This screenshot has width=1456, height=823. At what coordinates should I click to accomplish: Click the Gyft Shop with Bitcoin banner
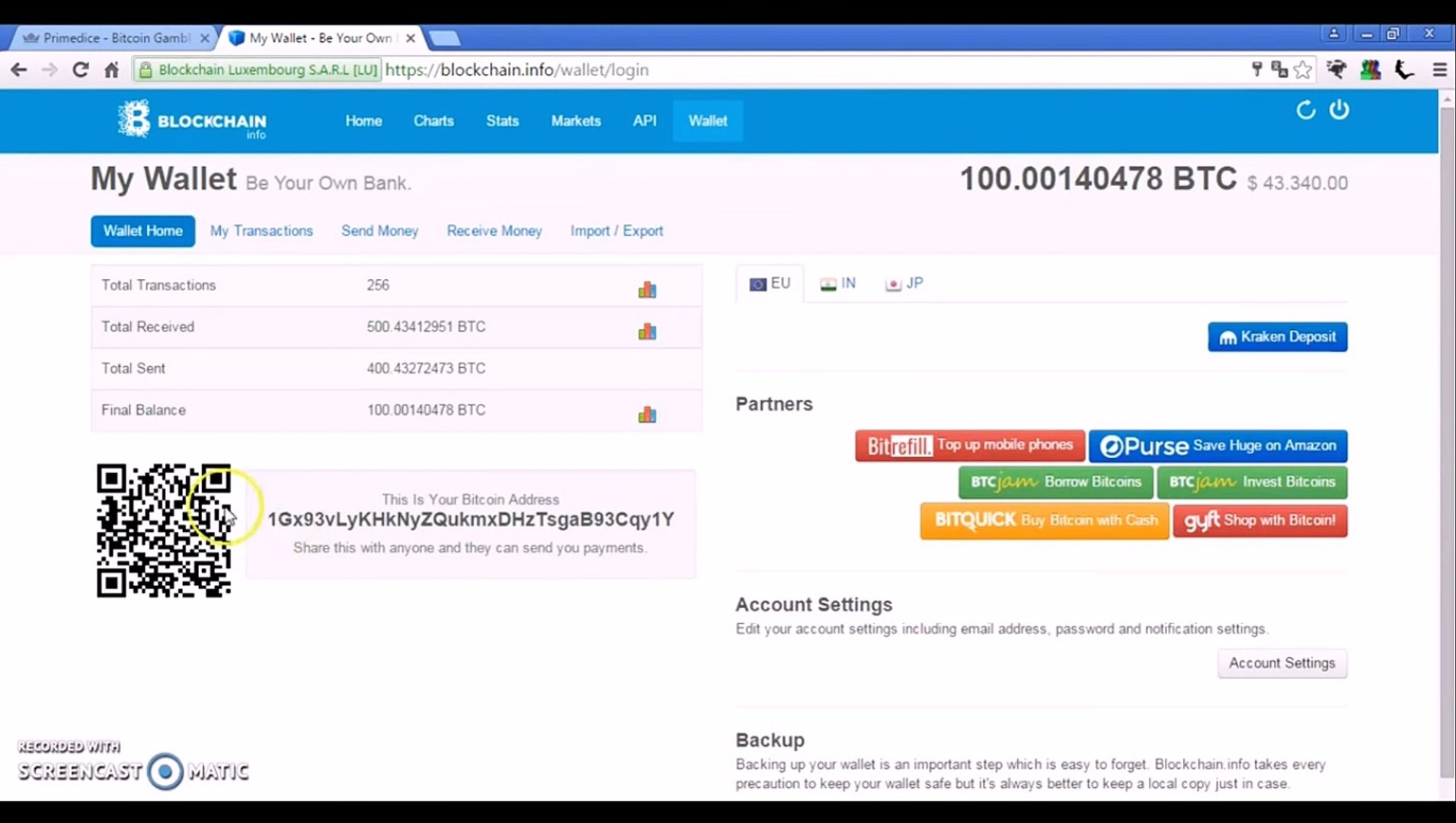pos(1260,520)
